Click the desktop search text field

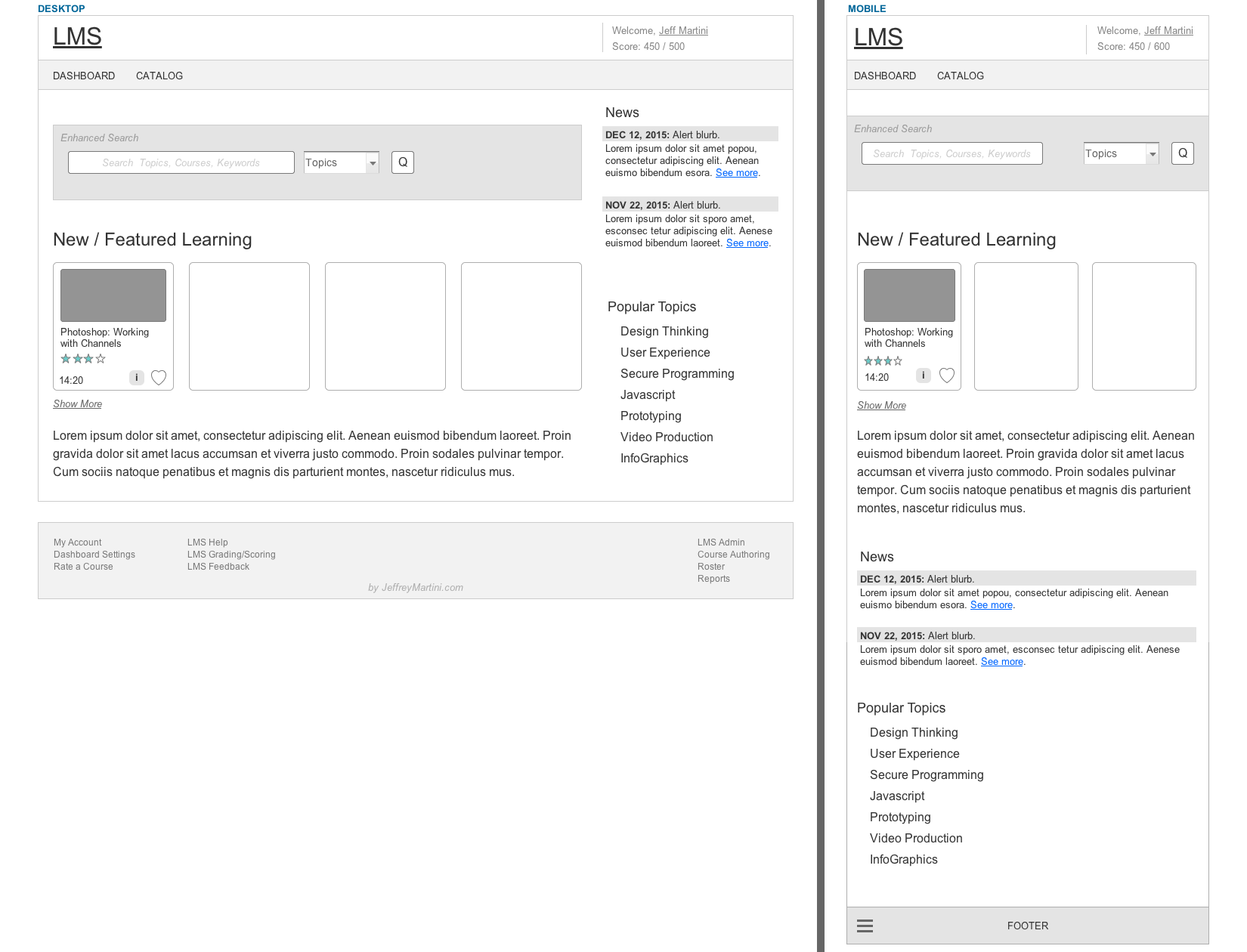coord(181,163)
